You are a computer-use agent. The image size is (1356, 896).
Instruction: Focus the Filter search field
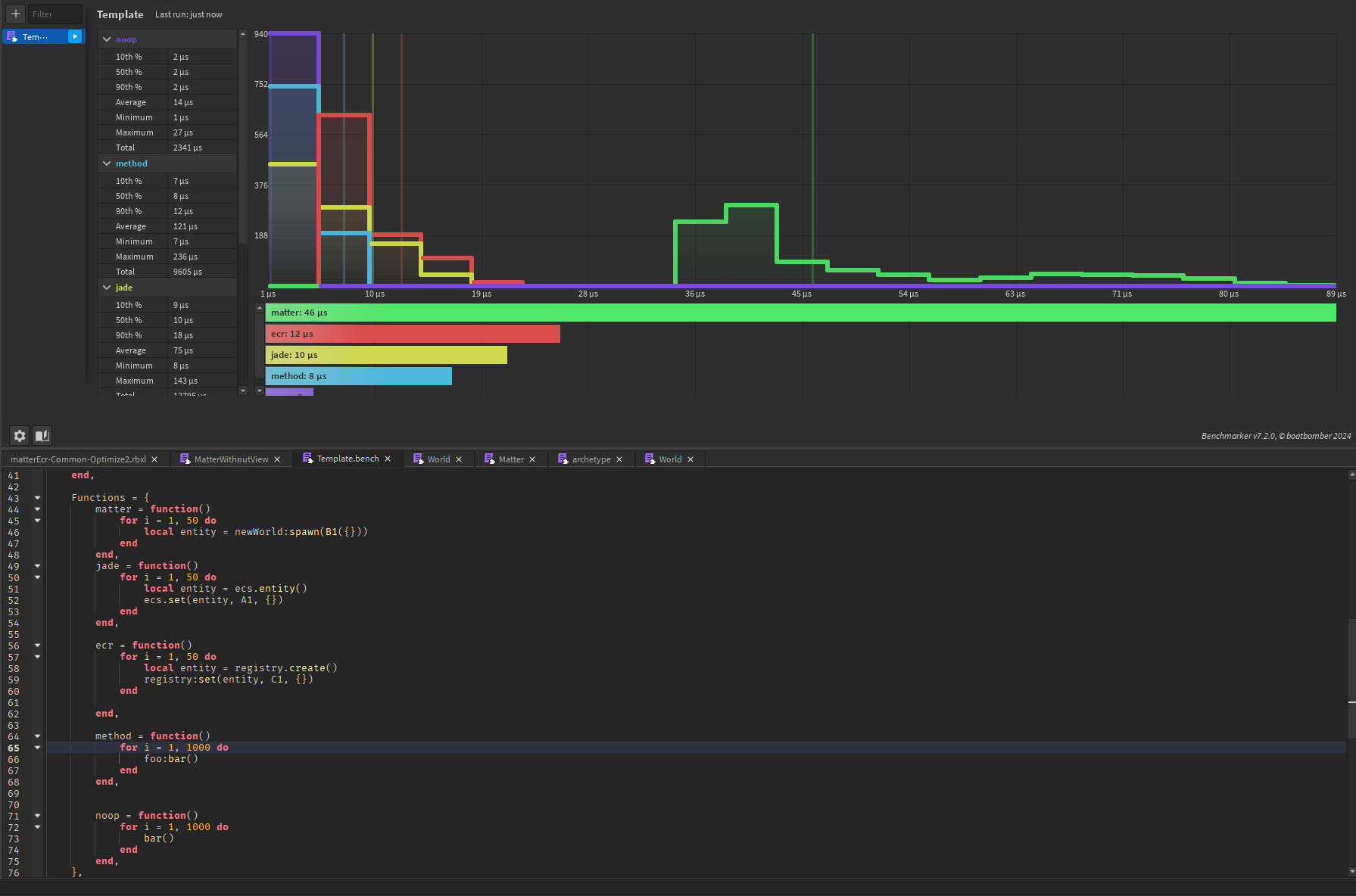point(55,14)
